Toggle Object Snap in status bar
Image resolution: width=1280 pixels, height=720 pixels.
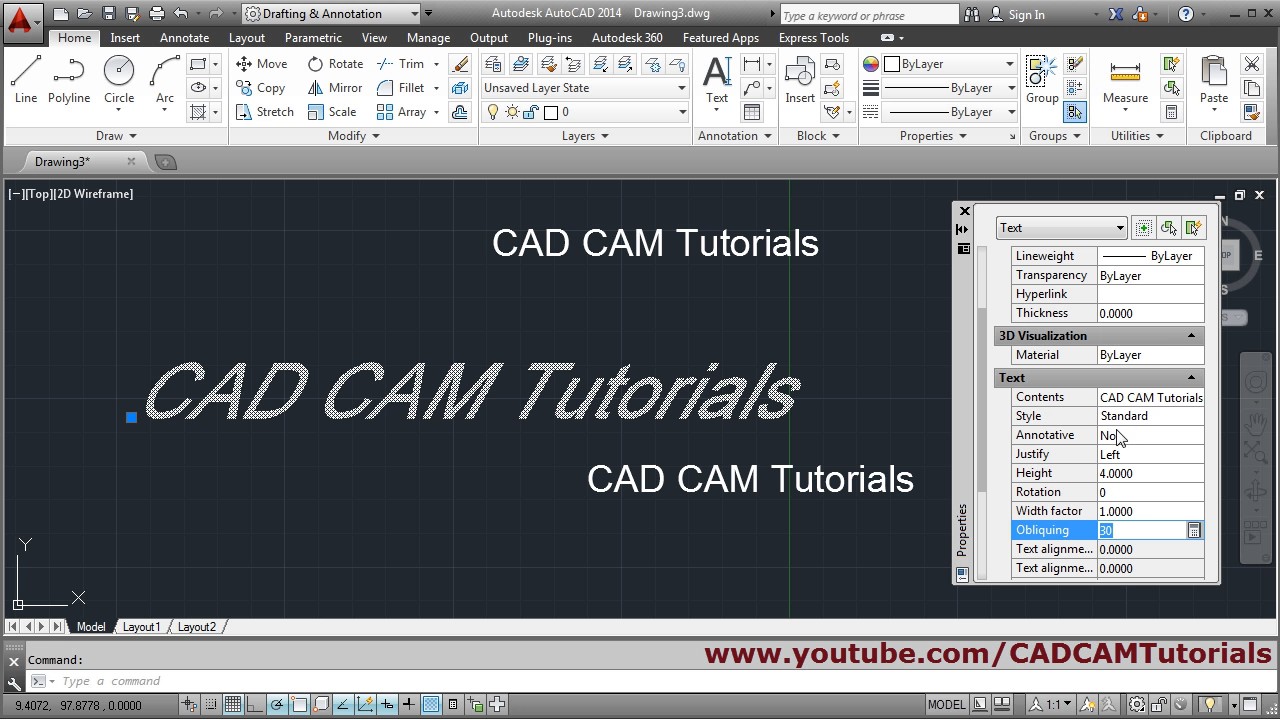[299, 705]
